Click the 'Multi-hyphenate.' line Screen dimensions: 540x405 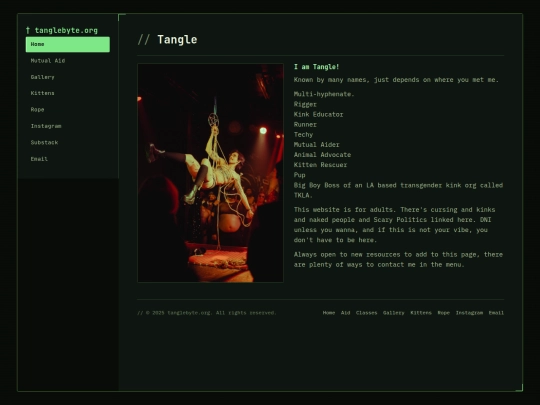324,94
